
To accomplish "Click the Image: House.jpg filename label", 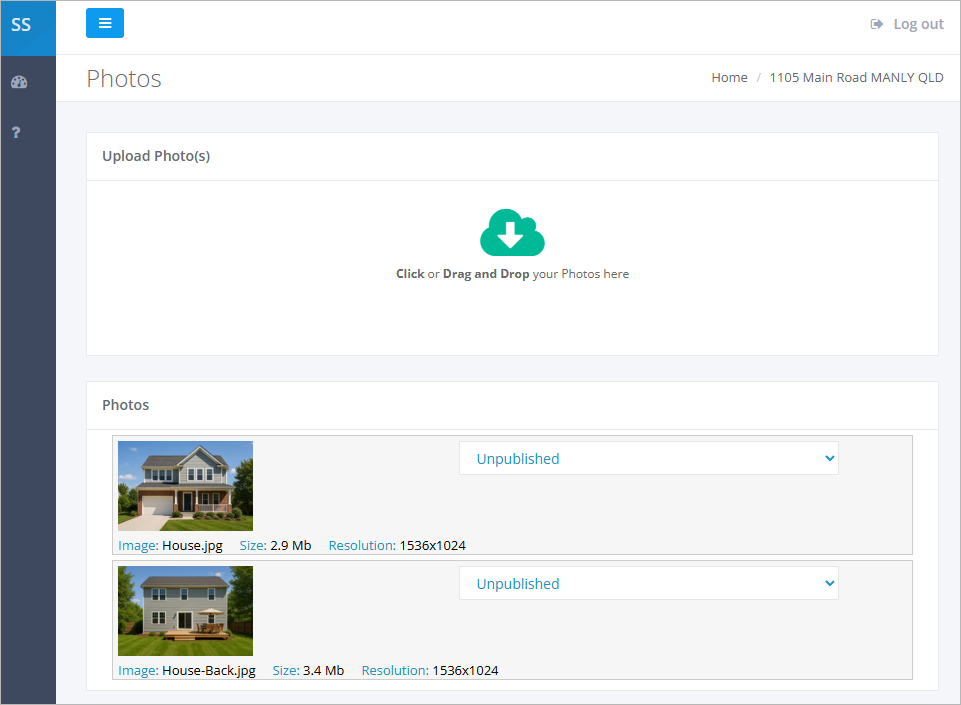I will point(168,545).
